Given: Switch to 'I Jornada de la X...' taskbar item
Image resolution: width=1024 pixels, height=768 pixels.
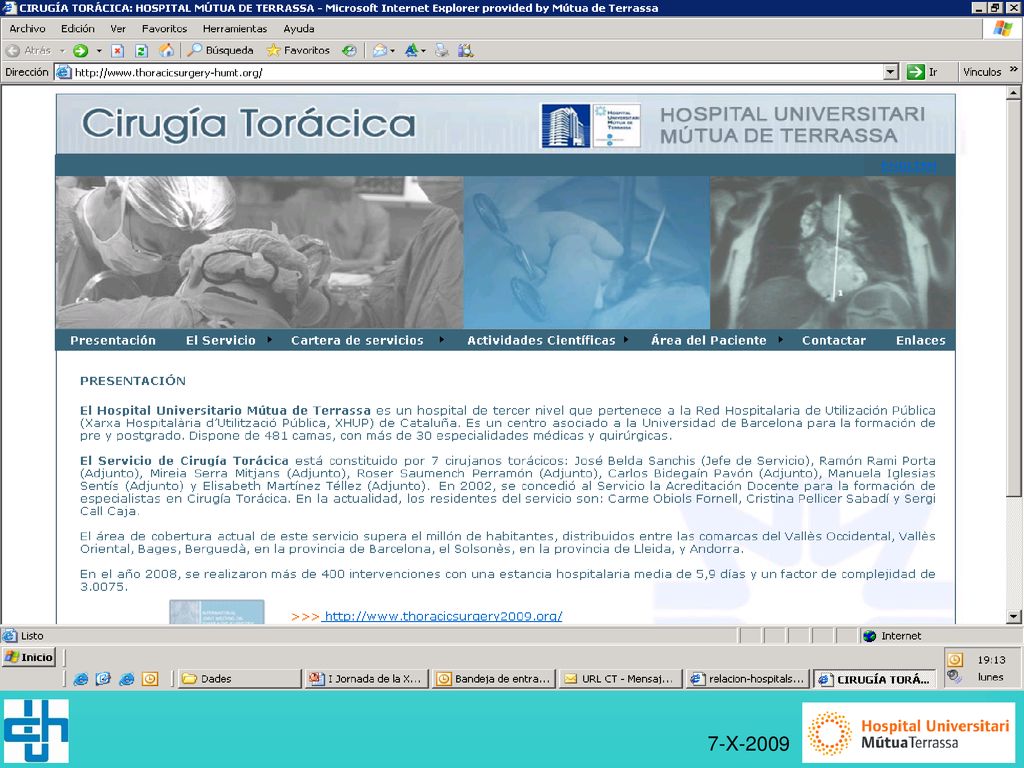Looking at the screenshot, I should [x=366, y=679].
